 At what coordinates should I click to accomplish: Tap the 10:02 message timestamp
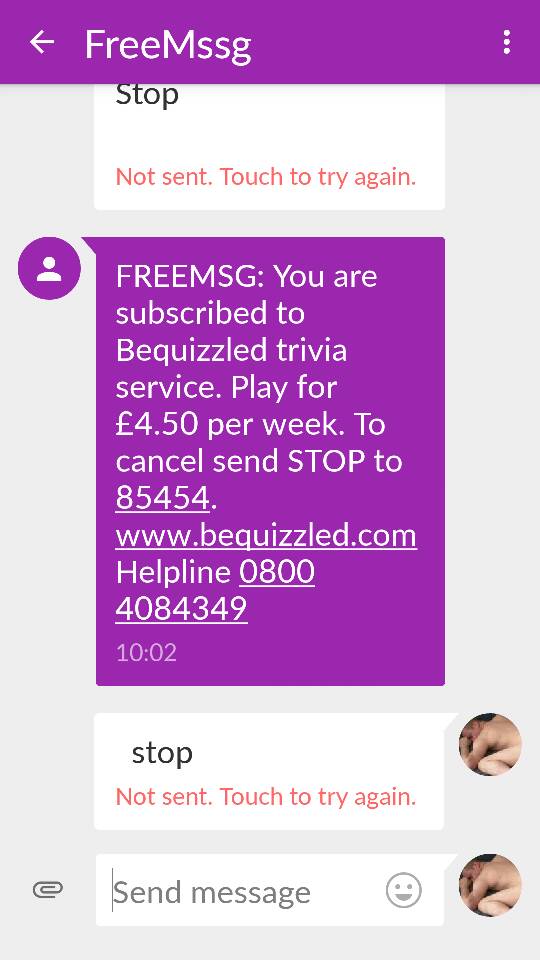tap(146, 653)
